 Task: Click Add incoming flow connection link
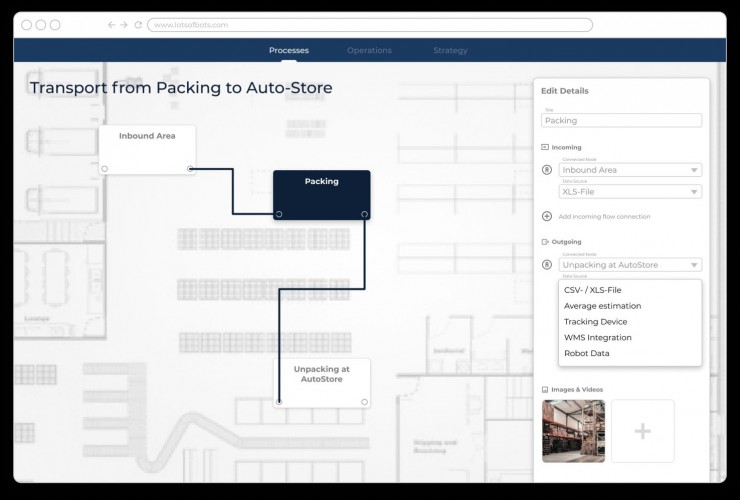coord(604,216)
